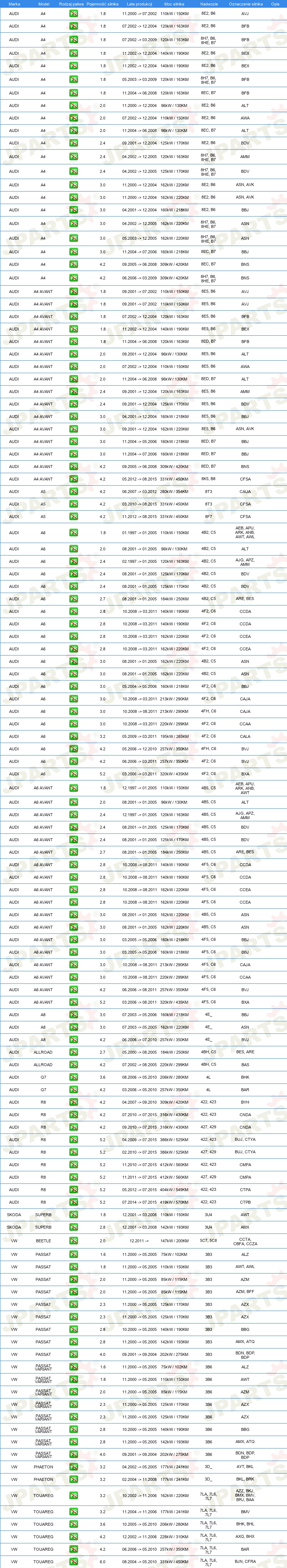Click fuel icon in A4 AVANT CFSA row
Screen dimensions: 287x1568
point(73,479)
